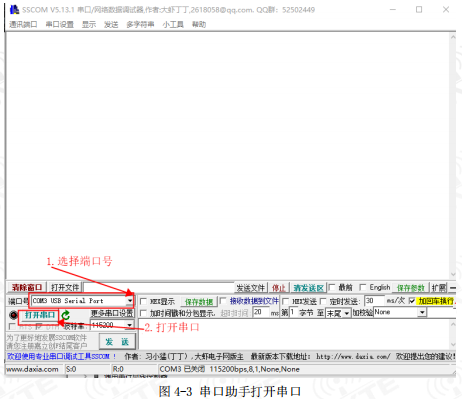Click the red port status indicator light

click(13, 315)
